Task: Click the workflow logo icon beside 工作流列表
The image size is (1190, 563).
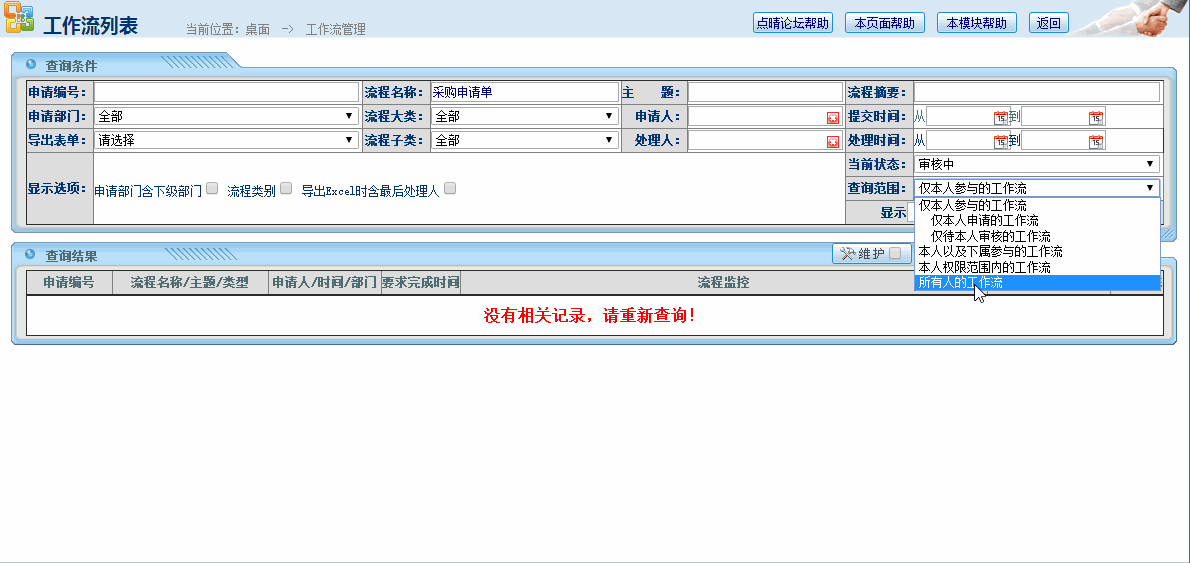Action: click(19, 20)
